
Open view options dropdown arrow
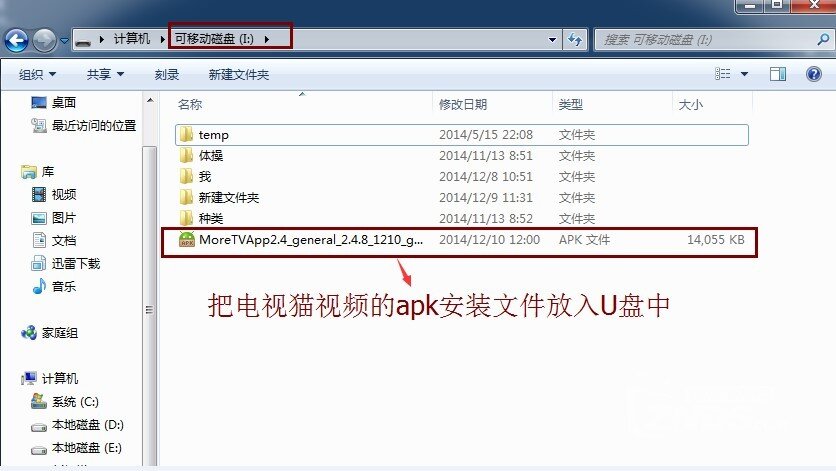pyautogui.click(x=744, y=74)
